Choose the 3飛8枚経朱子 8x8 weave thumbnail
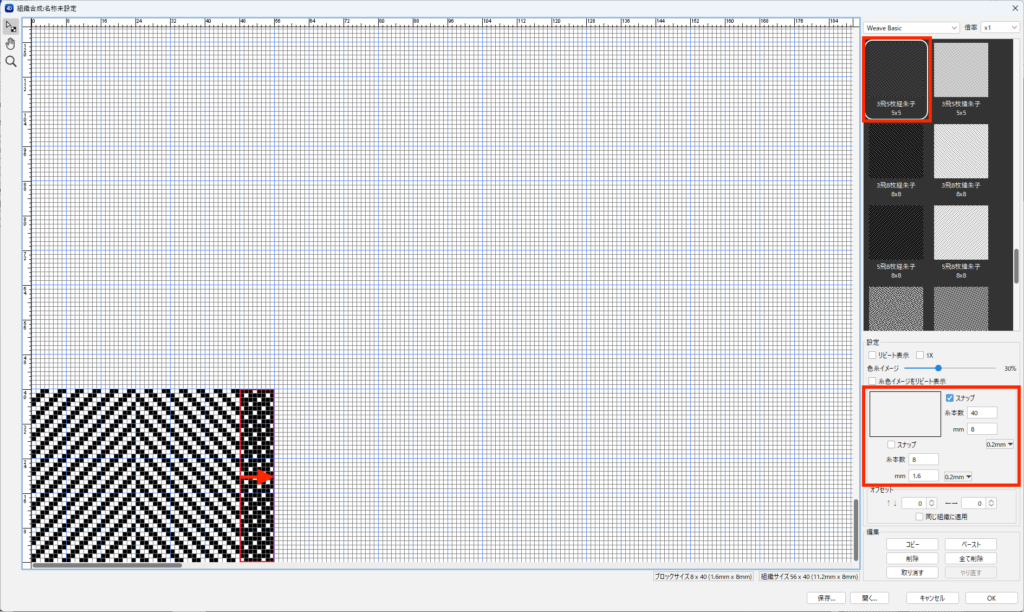This screenshot has height=612, width=1024. (896, 161)
